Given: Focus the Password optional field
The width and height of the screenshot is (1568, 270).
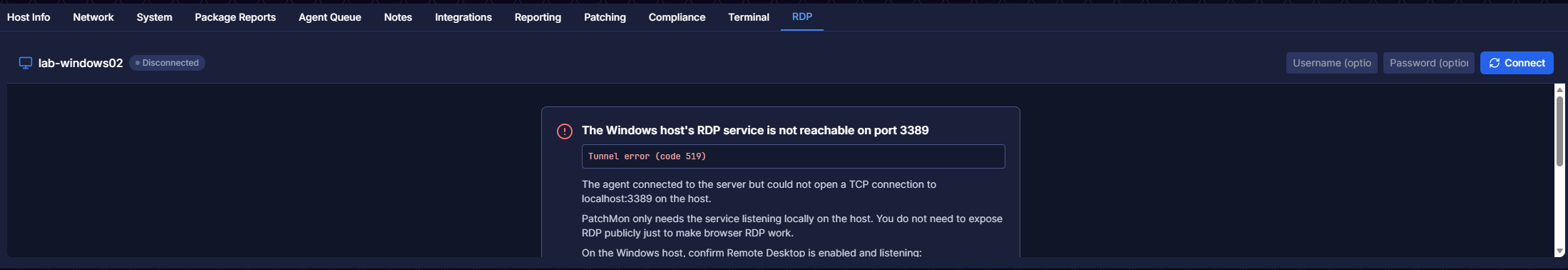Looking at the screenshot, I should point(1429,63).
